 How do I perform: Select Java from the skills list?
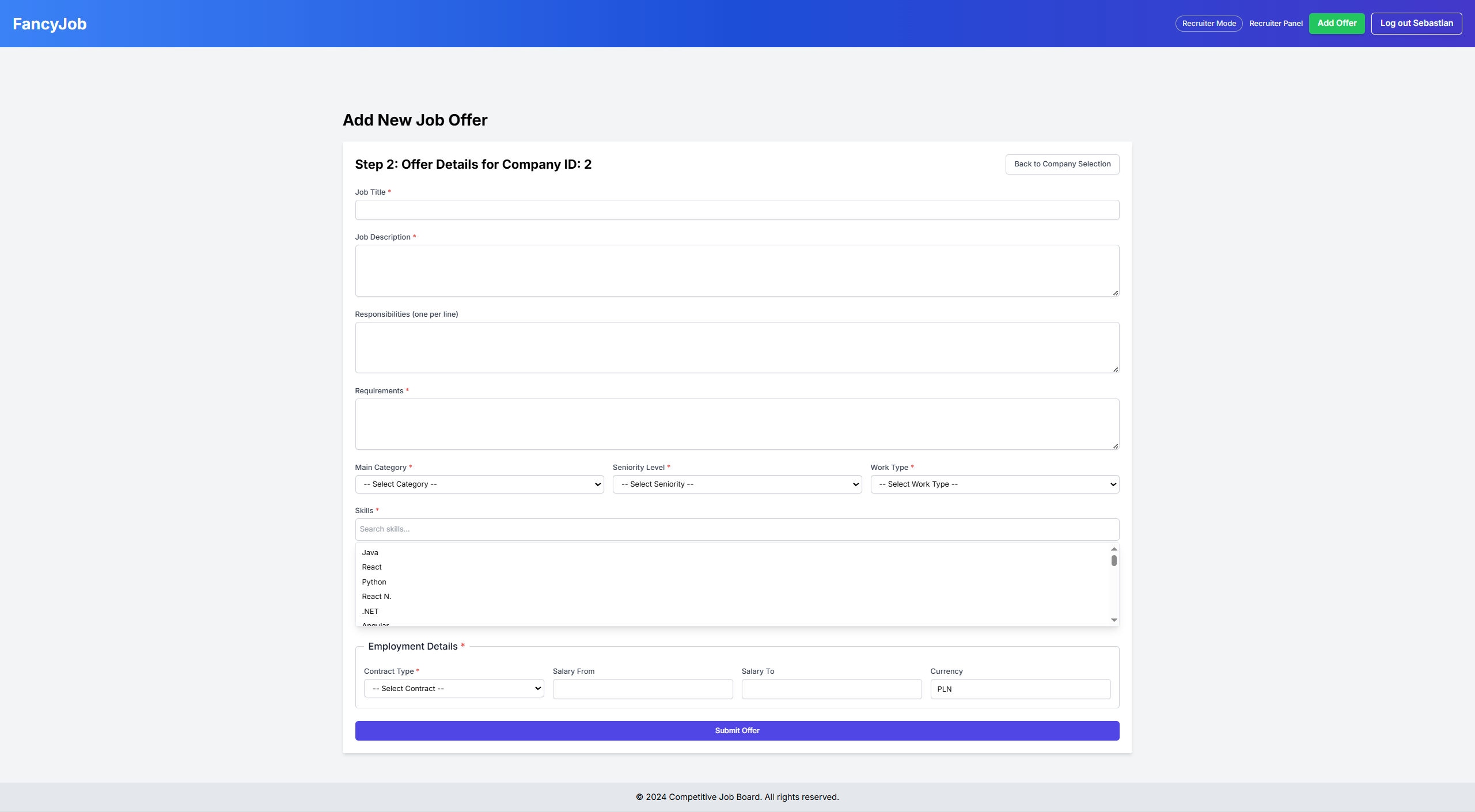point(370,553)
